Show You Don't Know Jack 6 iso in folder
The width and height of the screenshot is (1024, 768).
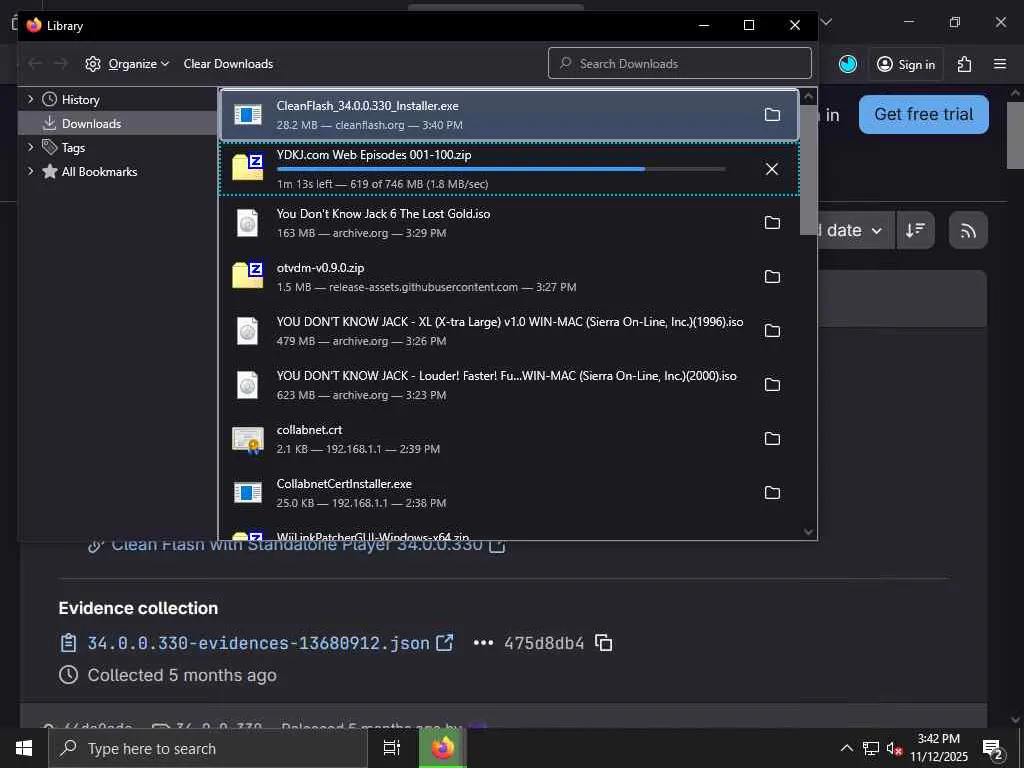(x=772, y=223)
